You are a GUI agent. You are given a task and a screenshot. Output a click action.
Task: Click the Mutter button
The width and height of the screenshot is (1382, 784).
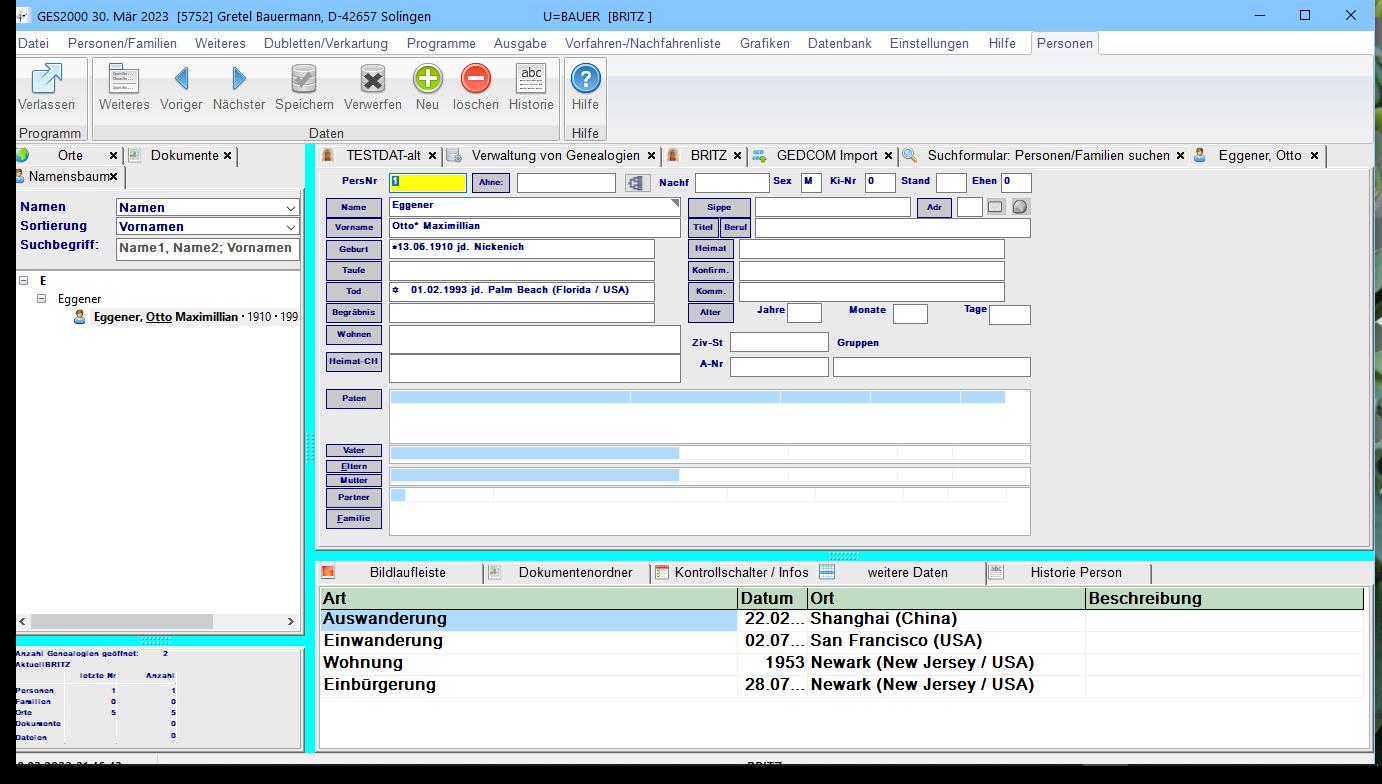pos(354,481)
